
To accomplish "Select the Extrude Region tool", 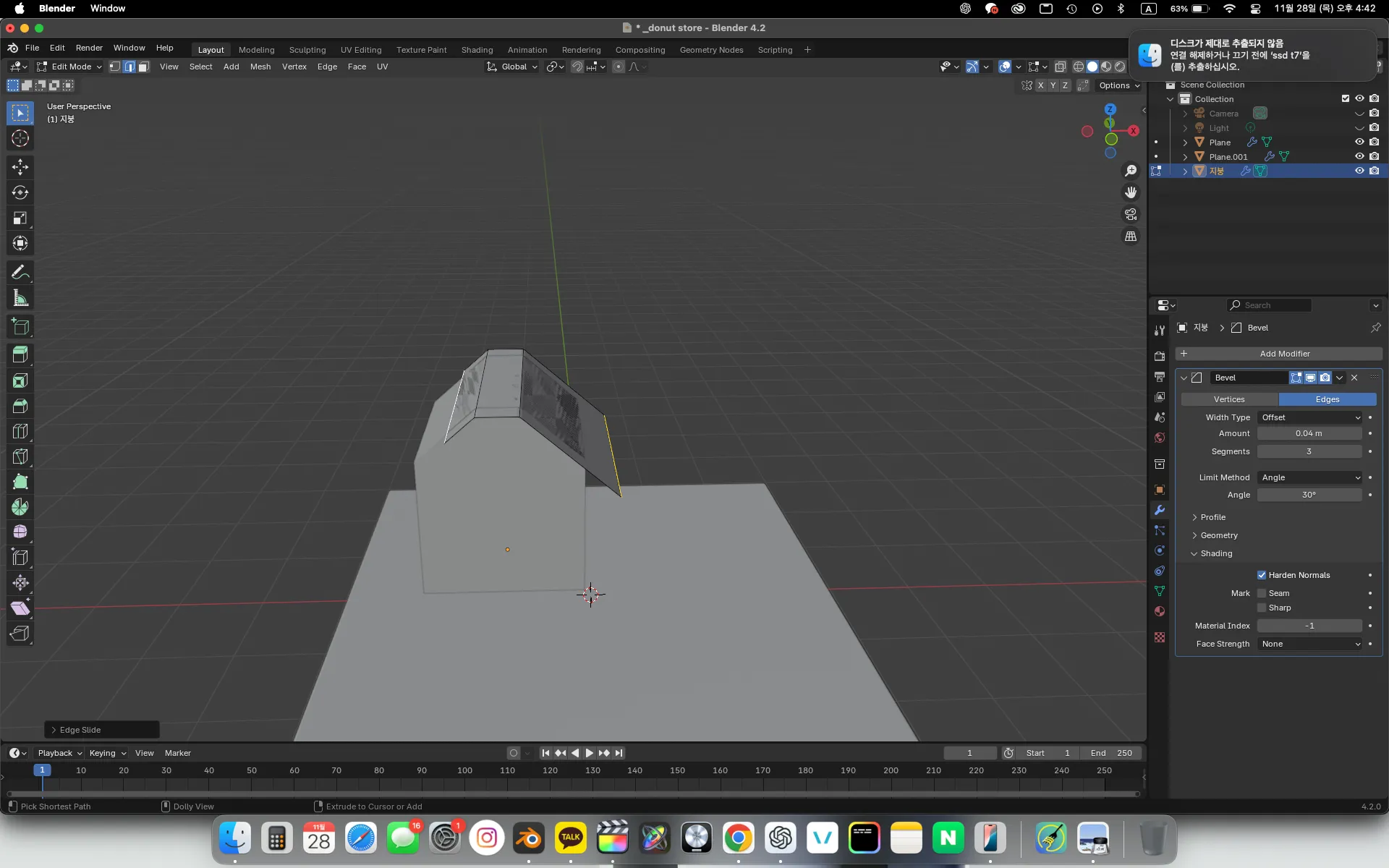I will pyautogui.click(x=20, y=354).
